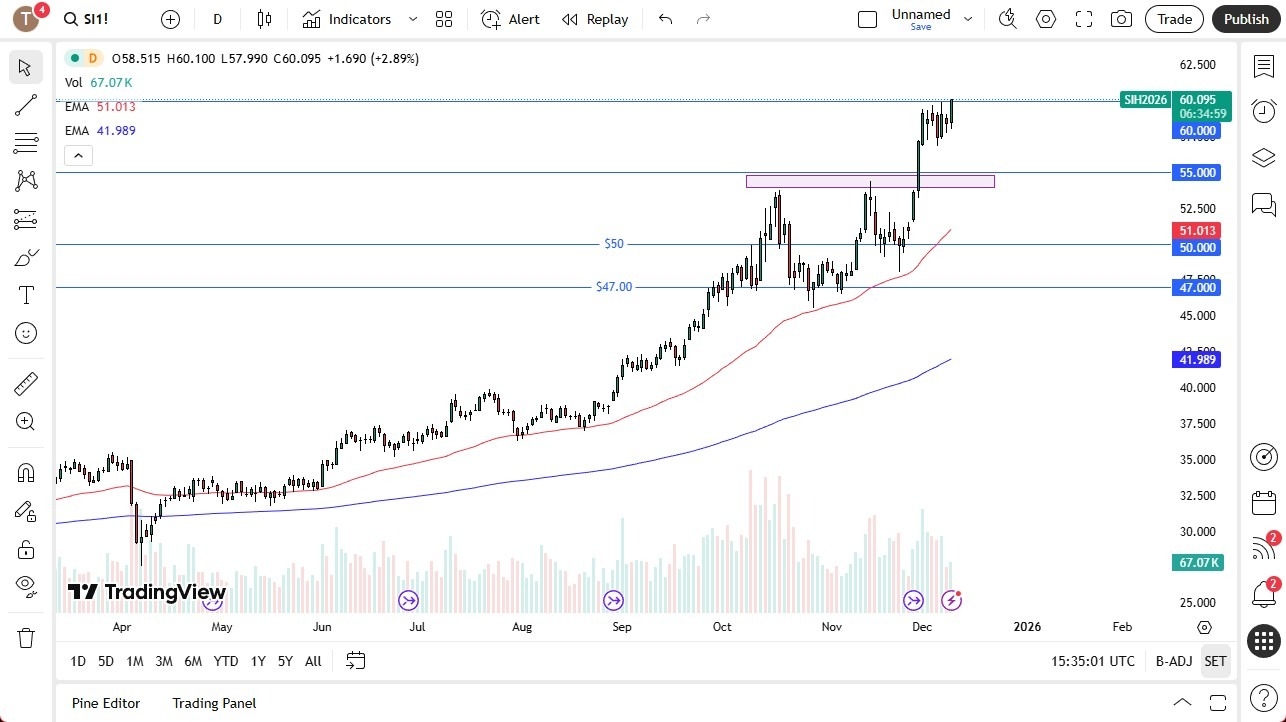Select the XABCD Pattern tool
Viewport: 1286px width, 722px height.
coord(25,180)
